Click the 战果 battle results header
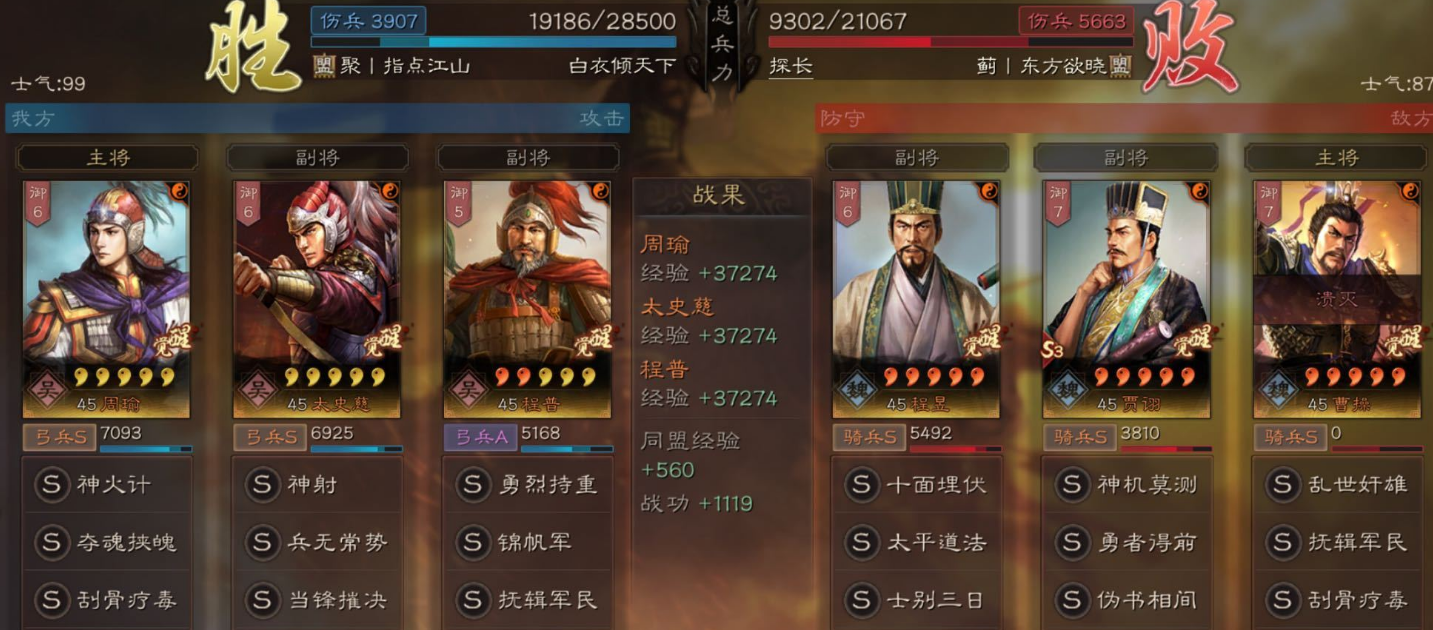 (720, 196)
